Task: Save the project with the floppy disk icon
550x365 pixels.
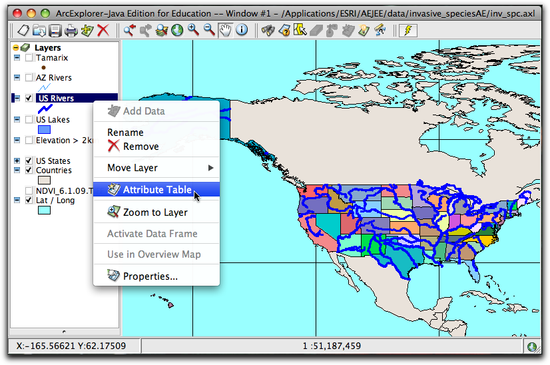Action: (x=55, y=30)
